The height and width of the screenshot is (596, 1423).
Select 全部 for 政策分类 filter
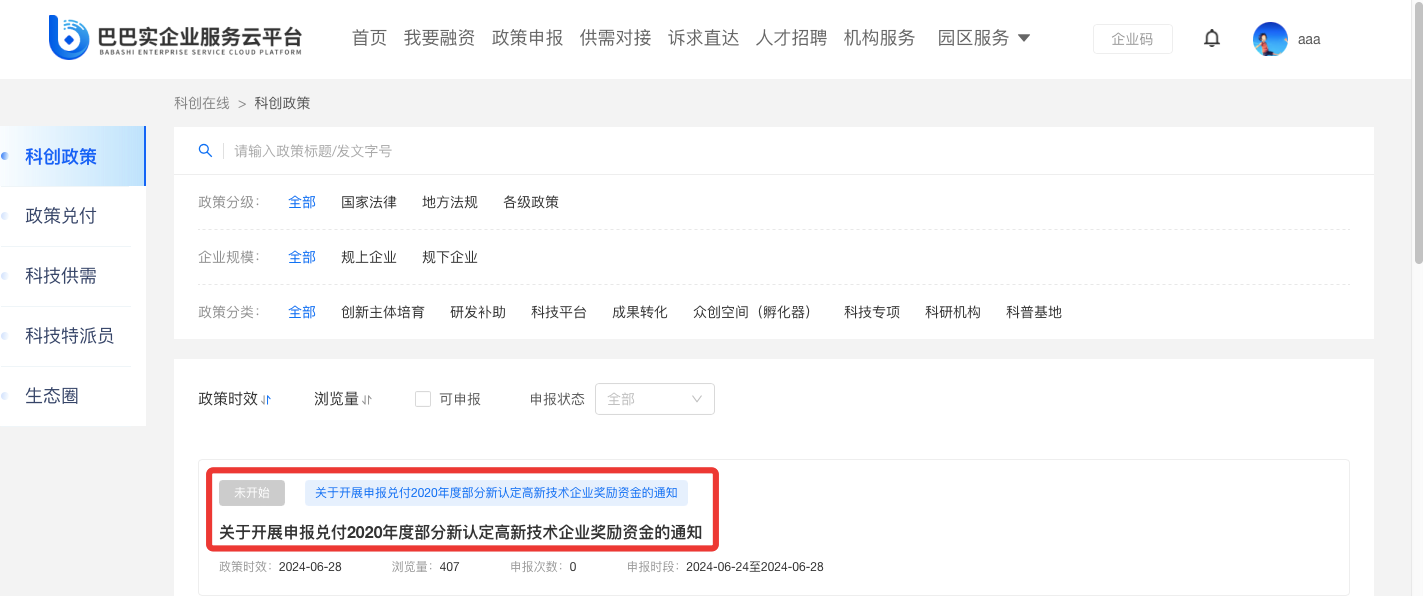pyautogui.click(x=302, y=312)
